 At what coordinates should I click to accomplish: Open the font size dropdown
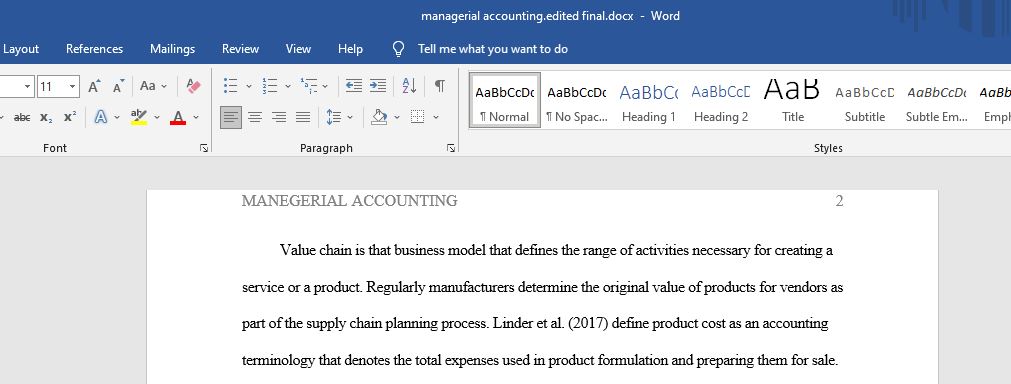click(72, 86)
